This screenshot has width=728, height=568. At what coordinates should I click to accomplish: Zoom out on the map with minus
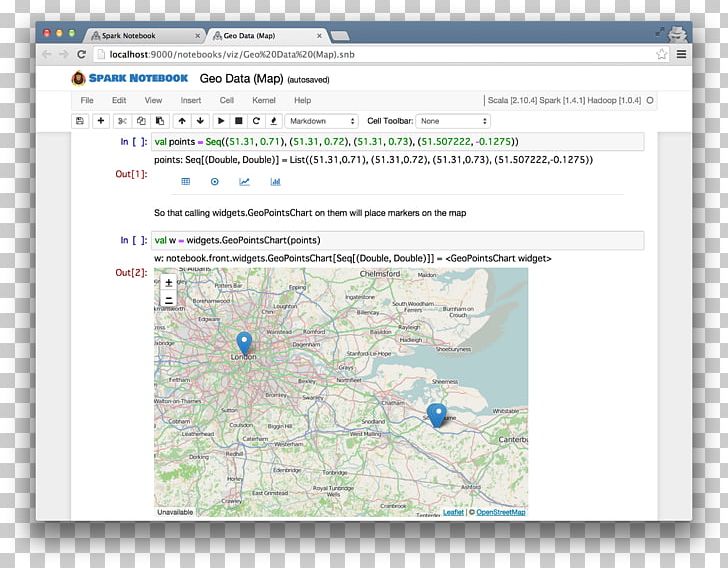(x=169, y=299)
